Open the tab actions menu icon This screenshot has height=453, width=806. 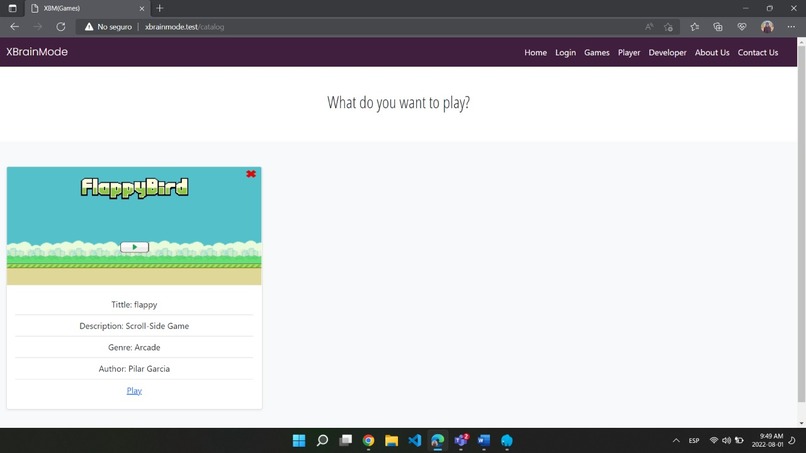tap(12, 8)
